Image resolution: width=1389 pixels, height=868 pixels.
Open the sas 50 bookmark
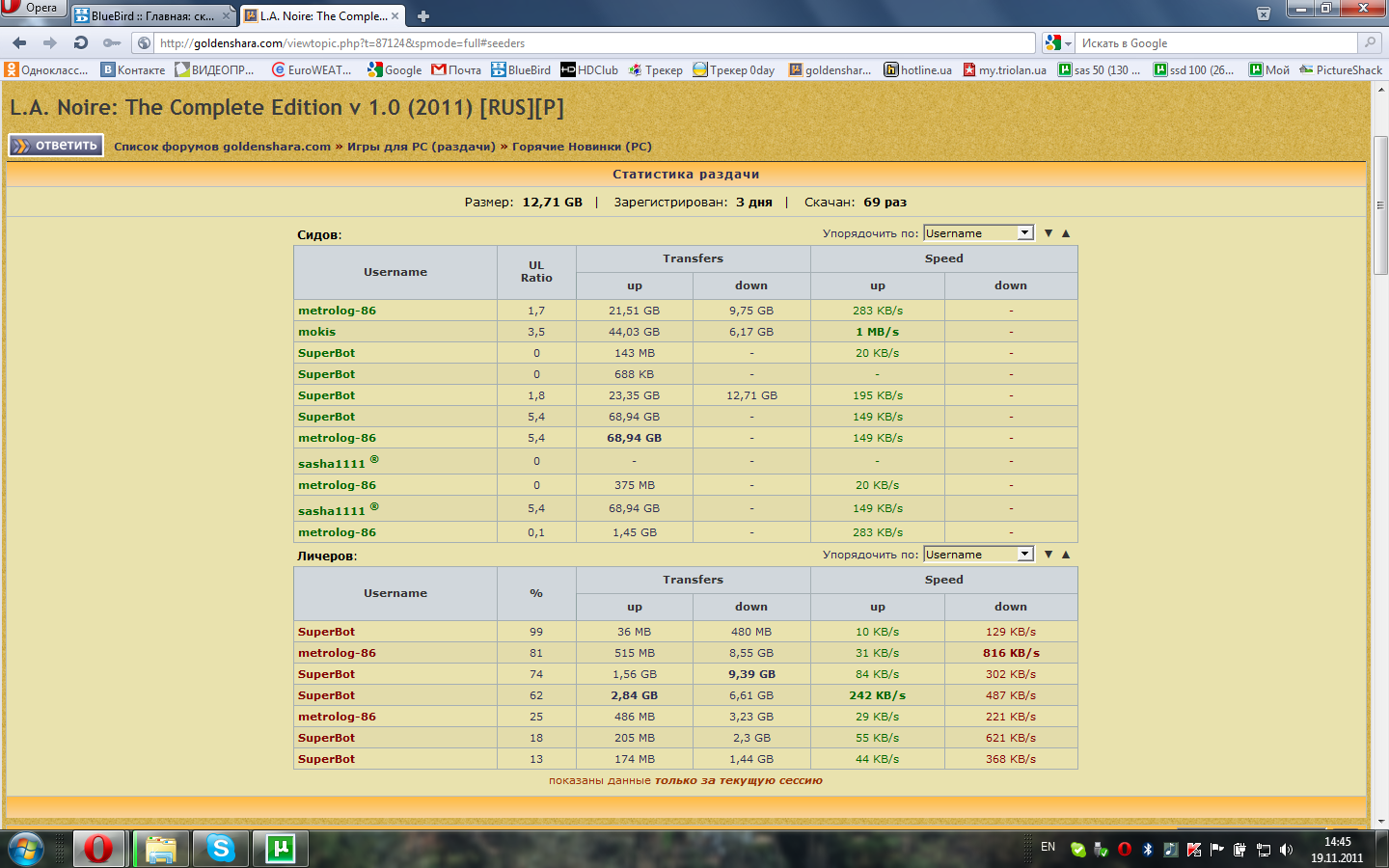click(x=1100, y=69)
